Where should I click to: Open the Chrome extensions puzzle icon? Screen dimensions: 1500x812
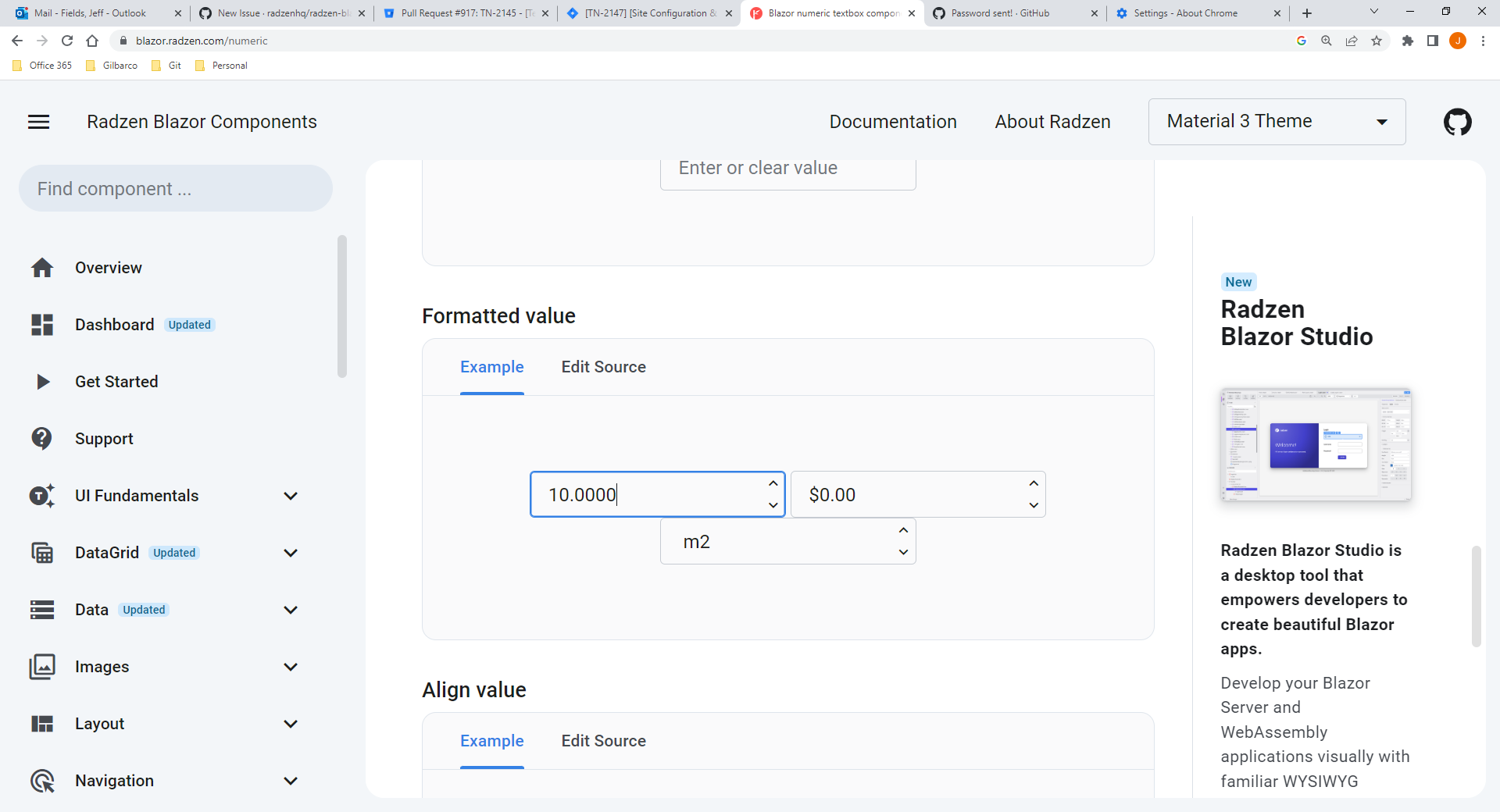pos(1408,41)
